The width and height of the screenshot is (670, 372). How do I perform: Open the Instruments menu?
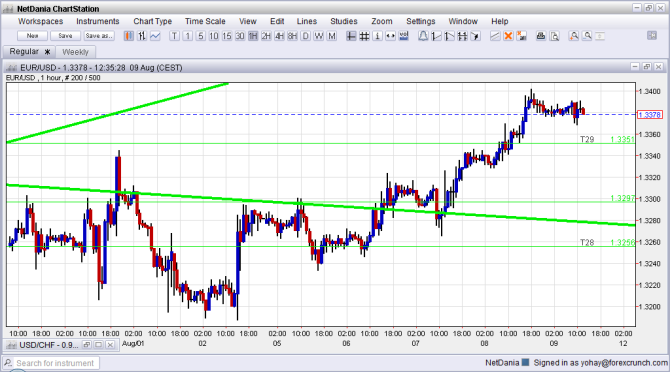[97, 21]
